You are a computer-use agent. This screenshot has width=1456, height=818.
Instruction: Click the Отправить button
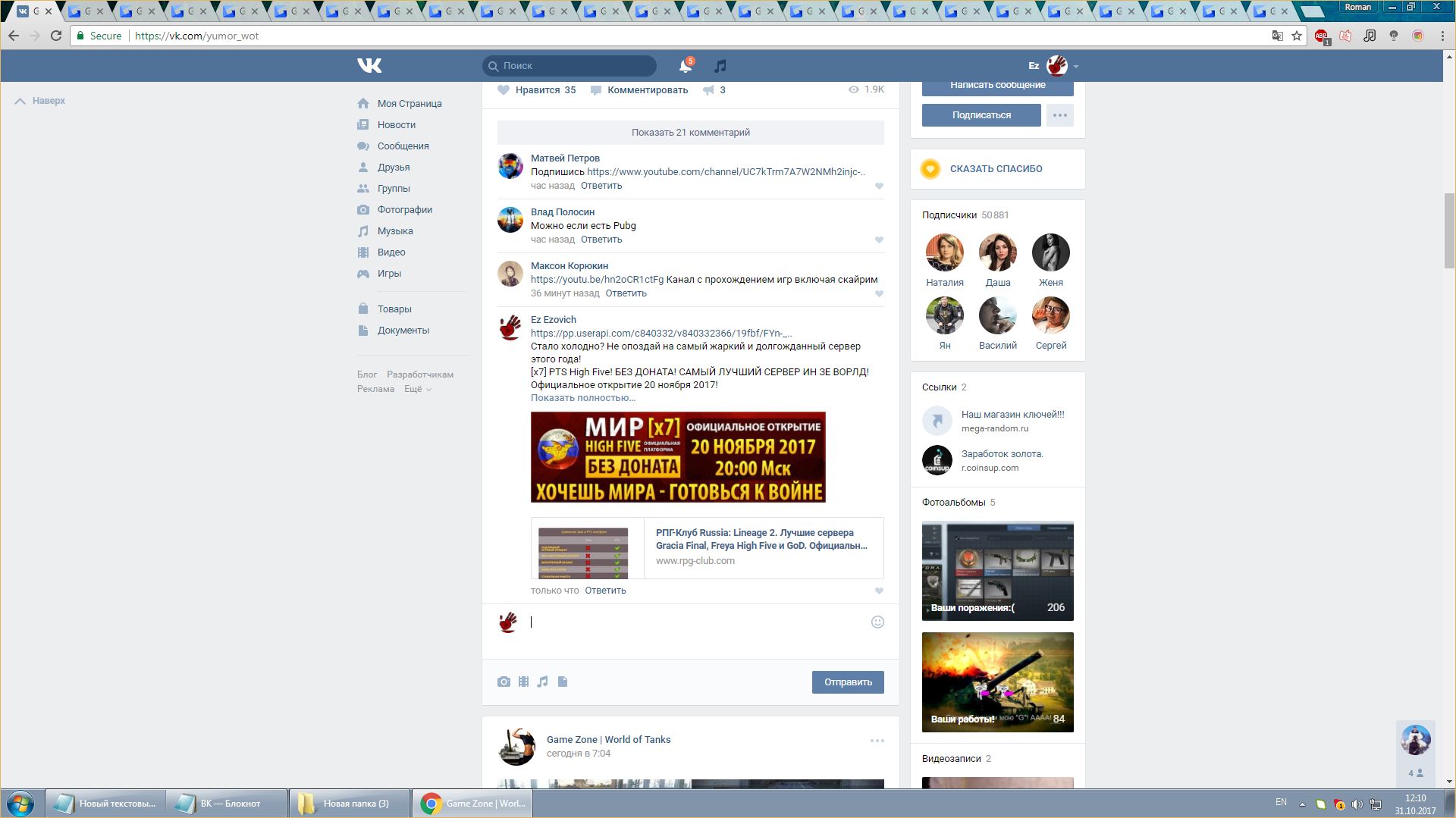click(848, 682)
